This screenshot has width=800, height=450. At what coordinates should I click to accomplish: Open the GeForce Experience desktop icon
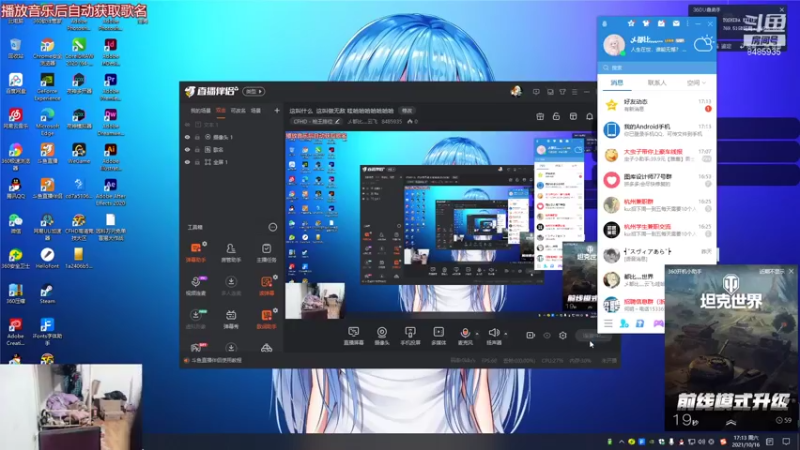pos(47,87)
